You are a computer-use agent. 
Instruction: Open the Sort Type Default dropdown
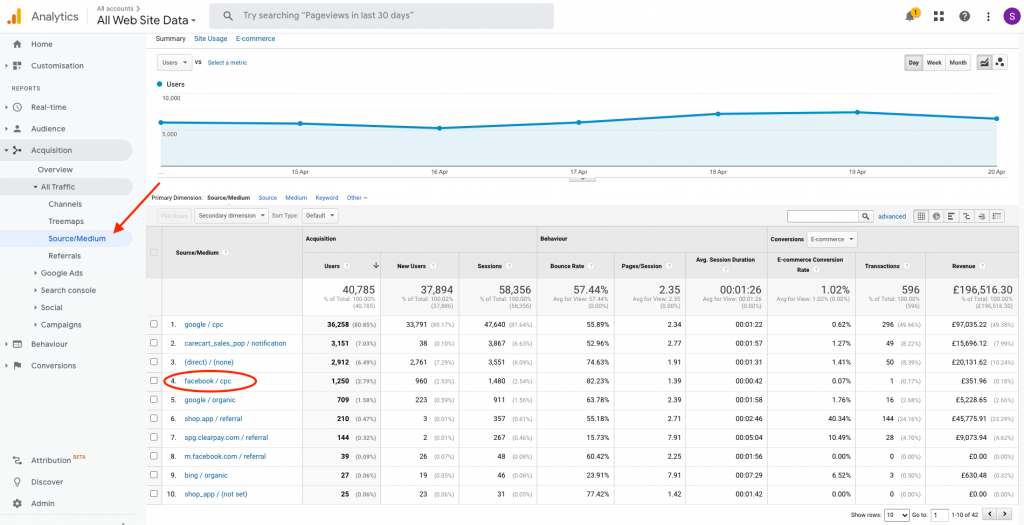click(322, 215)
